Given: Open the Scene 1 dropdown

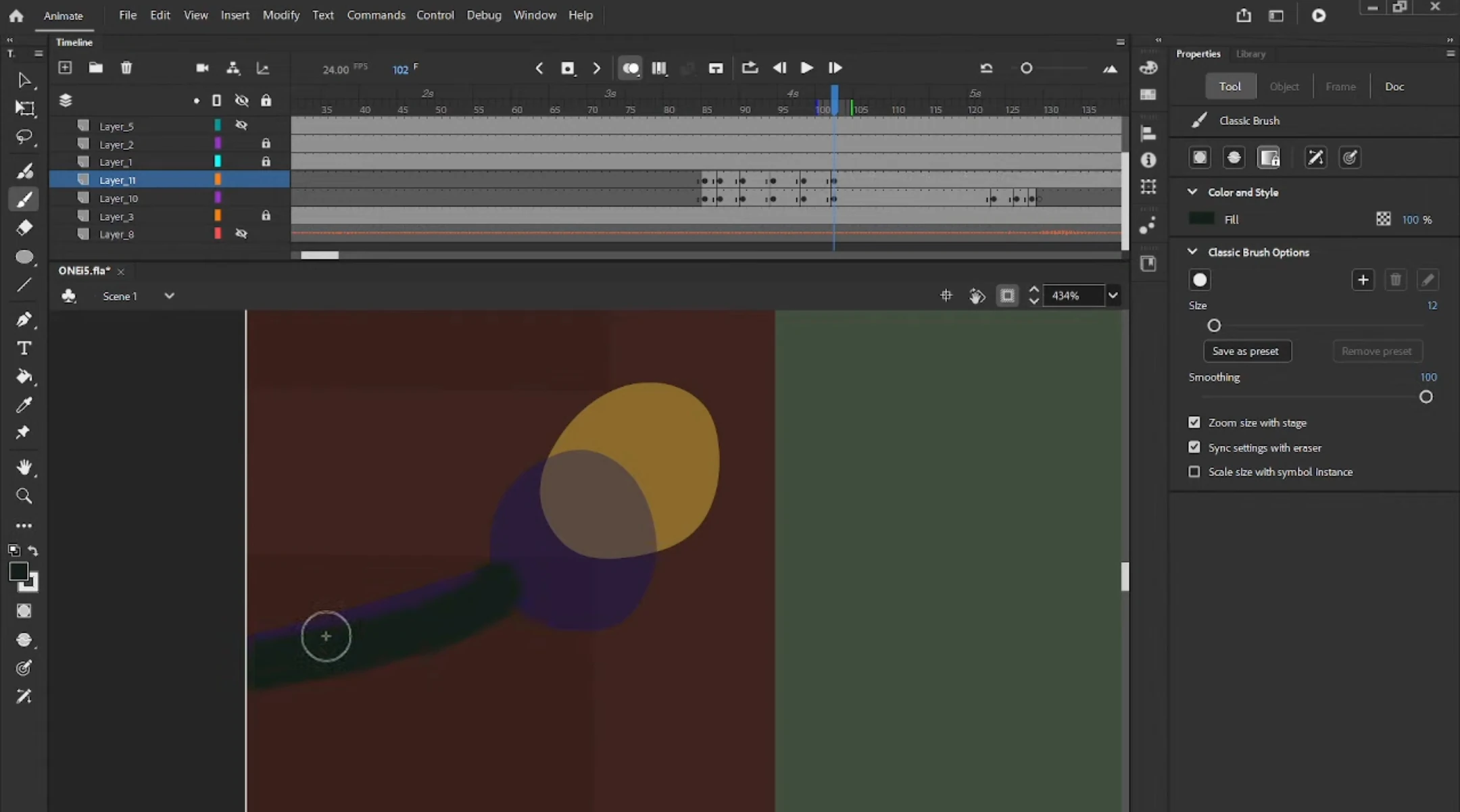Looking at the screenshot, I should coord(169,296).
